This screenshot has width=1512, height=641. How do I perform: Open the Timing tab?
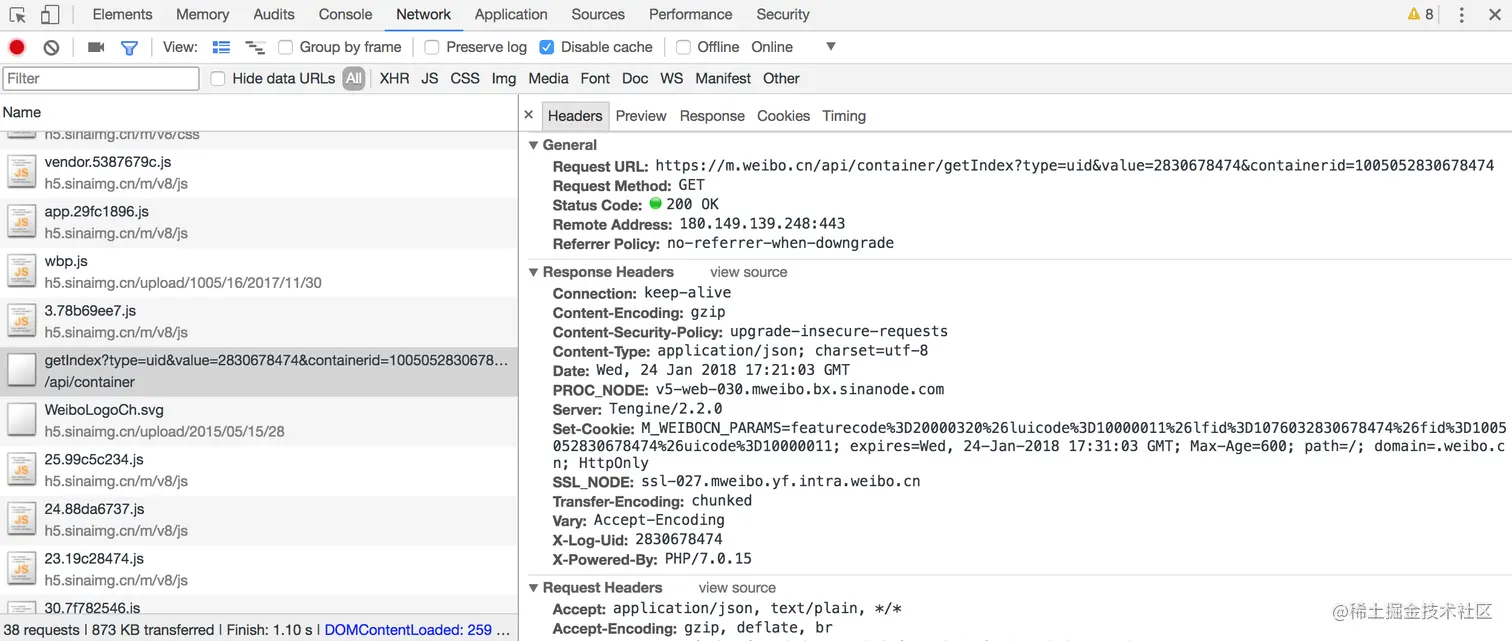tap(844, 116)
